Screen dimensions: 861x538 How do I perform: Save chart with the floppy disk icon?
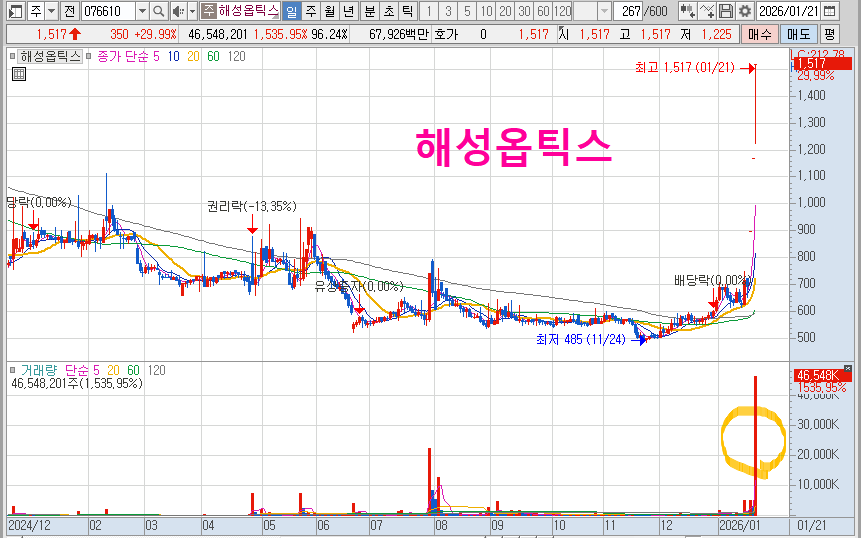(x=725, y=10)
